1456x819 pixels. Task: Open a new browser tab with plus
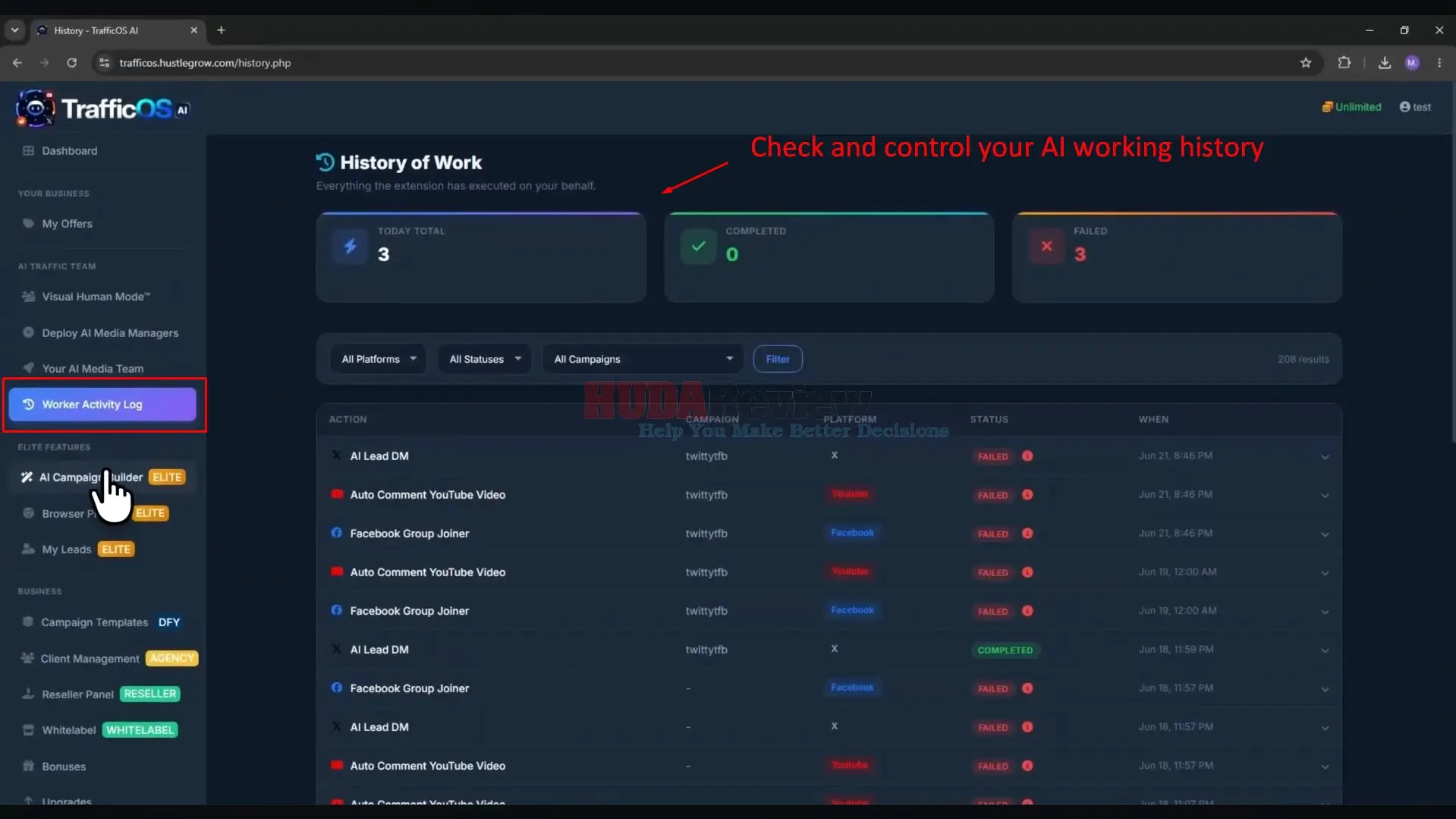pyautogui.click(x=221, y=30)
